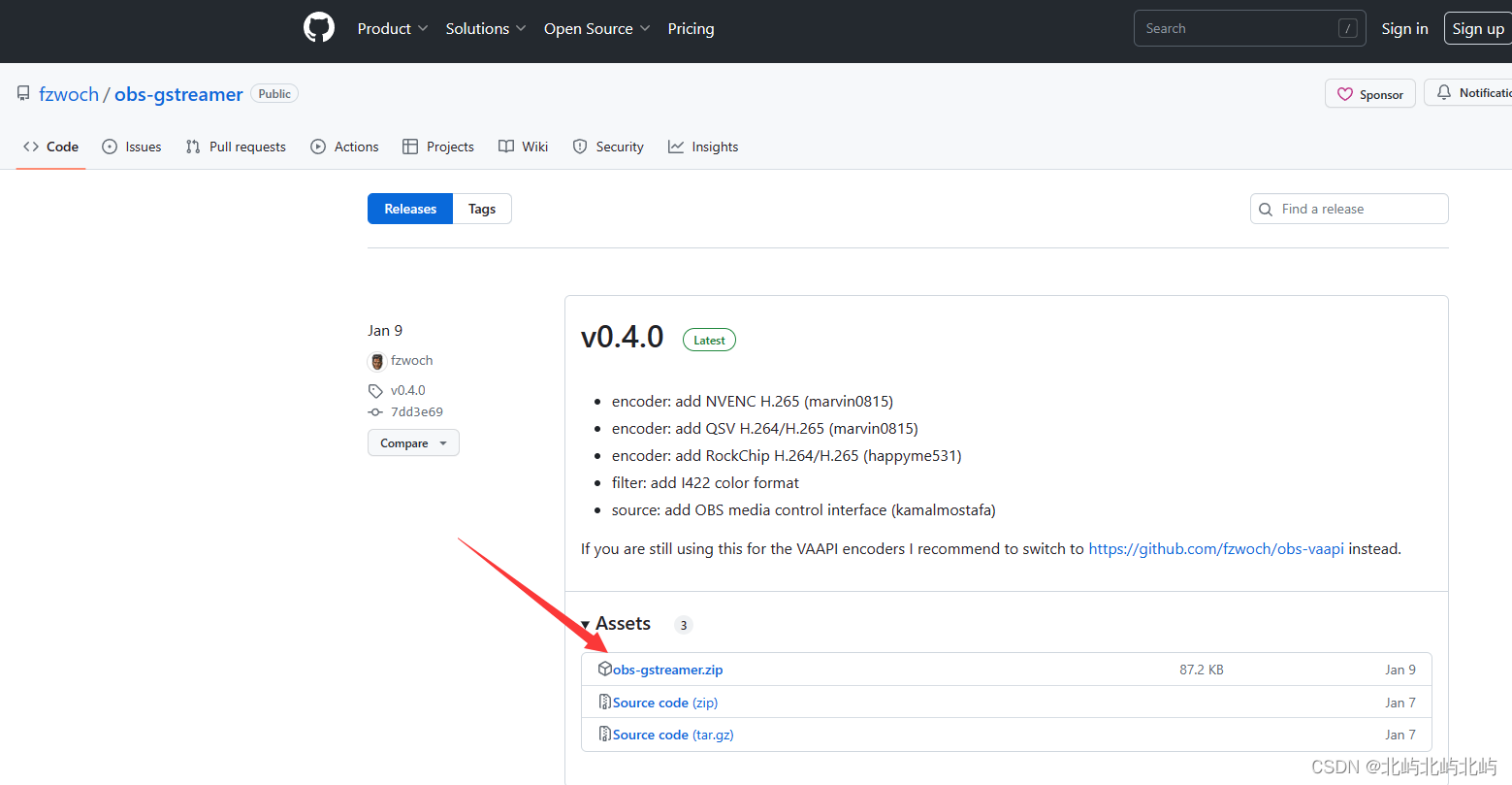Image resolution: width=1512 pixels, height=785 pixels.
Task: Open commit 7dd3e69 link
Action: [417, 411]
